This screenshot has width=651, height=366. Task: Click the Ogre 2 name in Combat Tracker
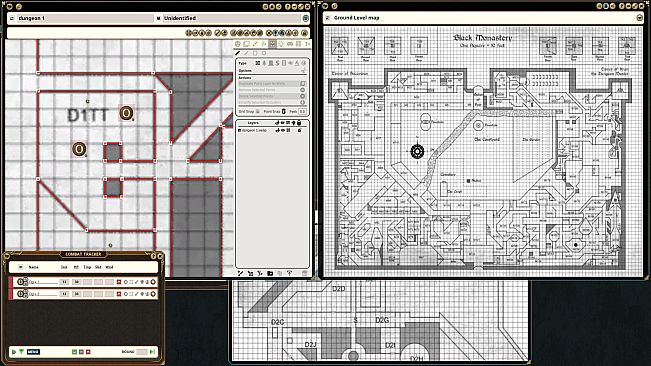43,294
